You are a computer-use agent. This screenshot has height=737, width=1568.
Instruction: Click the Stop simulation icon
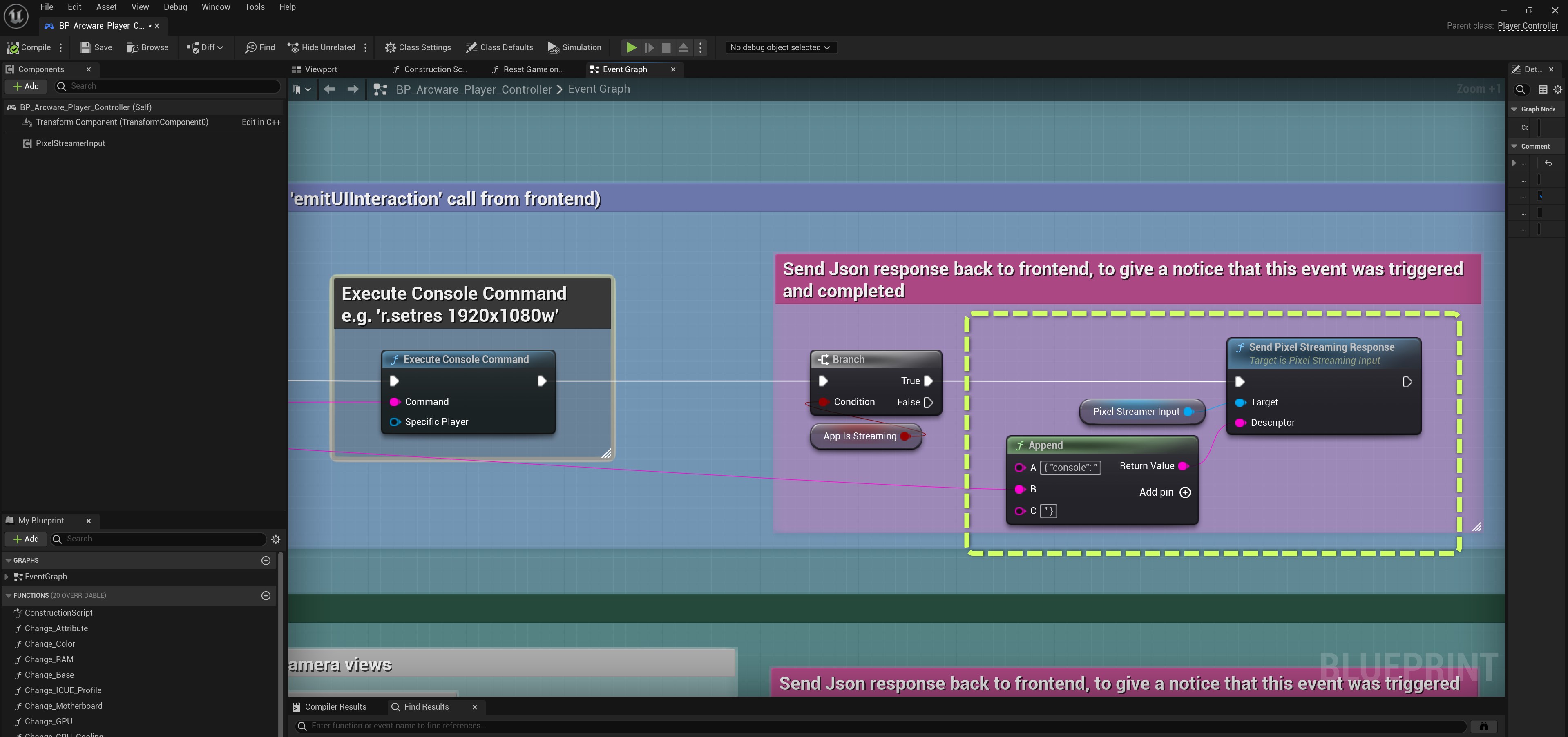[x=666, y=47]
